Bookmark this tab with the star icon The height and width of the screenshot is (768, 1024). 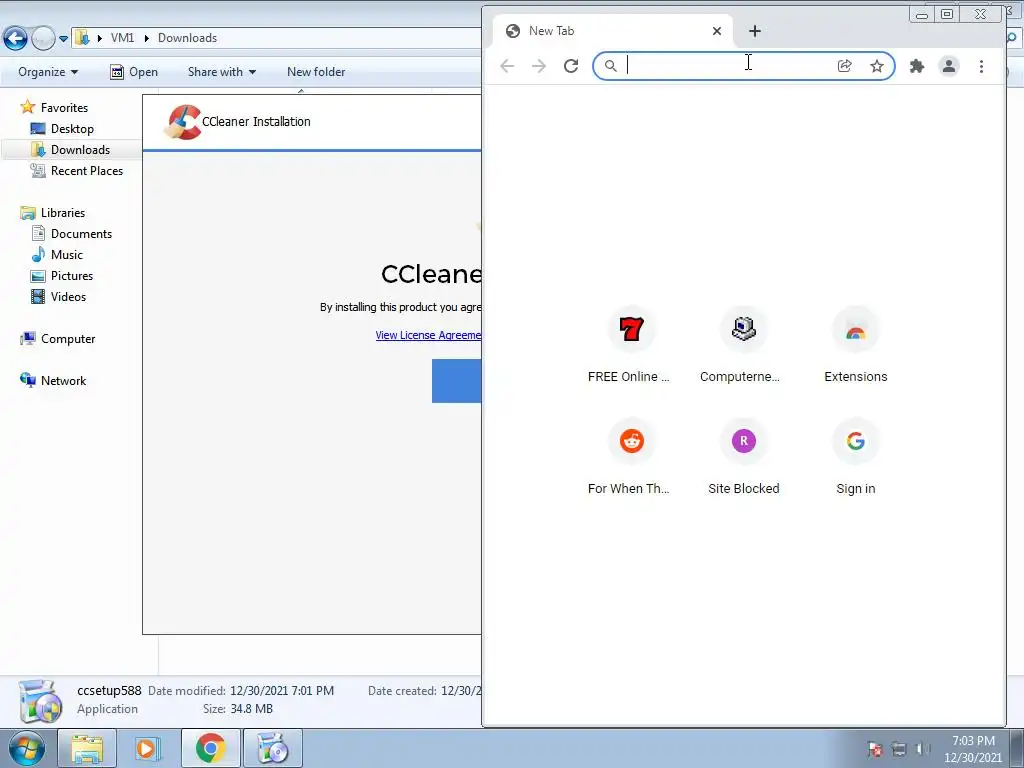(x=877, y=66)
